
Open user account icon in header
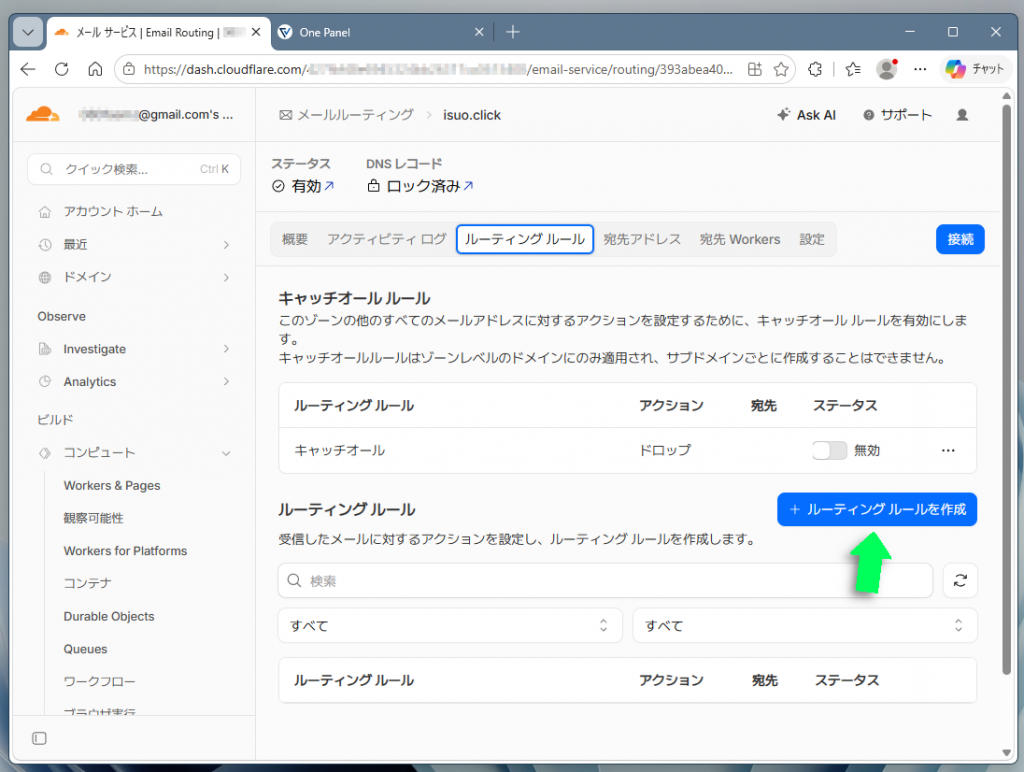962,115
